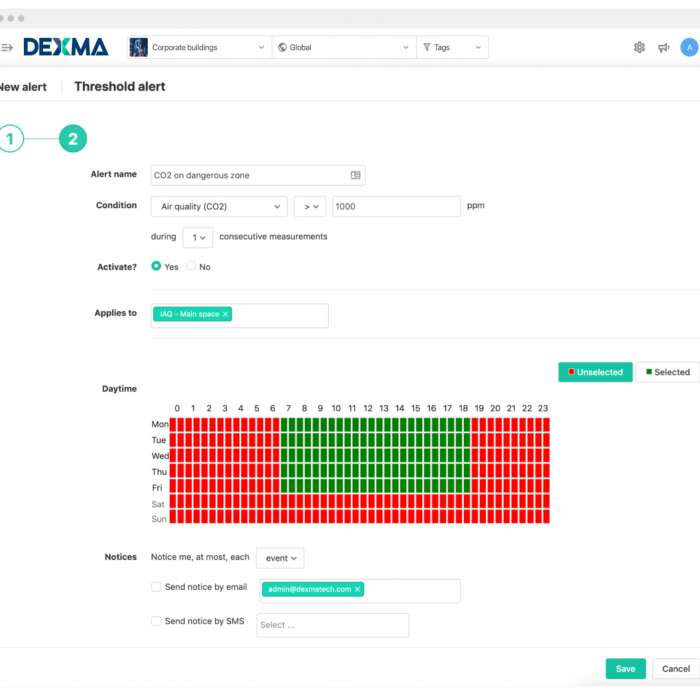
Task: Click the first red cell in Saturday row
Action: 173,501
